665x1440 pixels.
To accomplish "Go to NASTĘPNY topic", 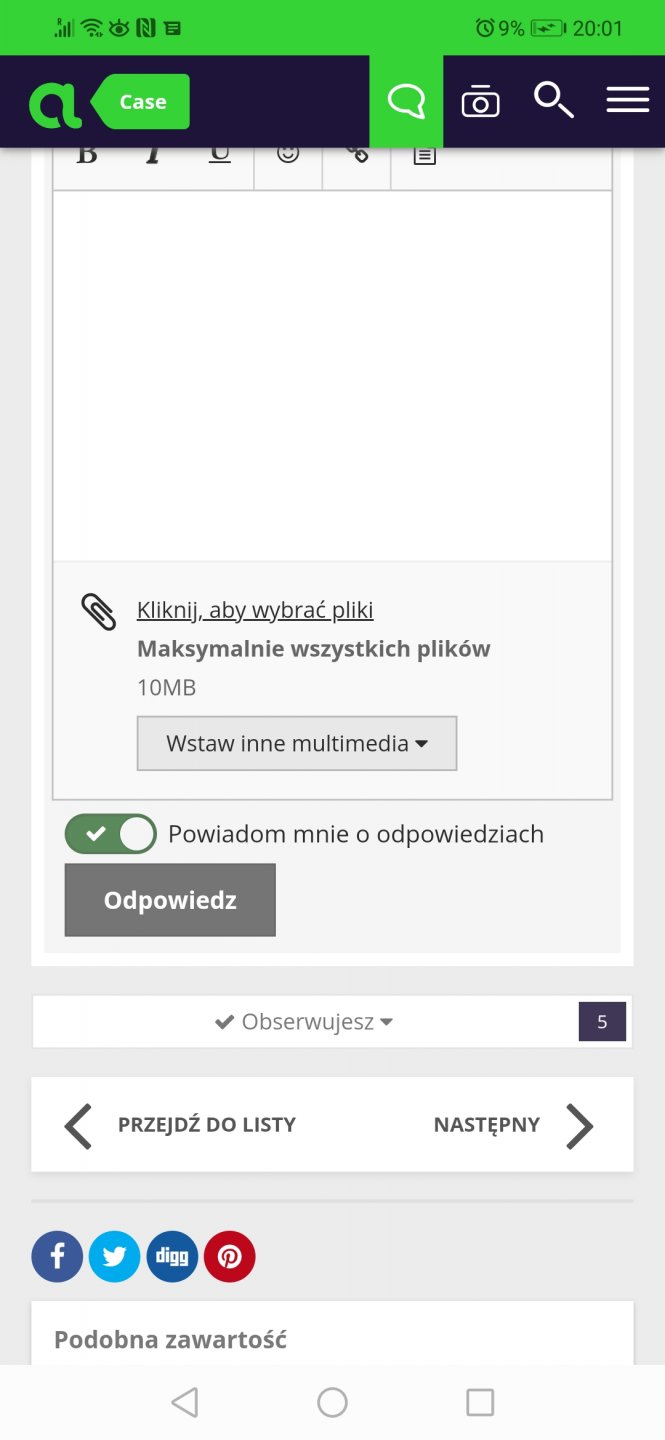I will click(512, 1125).
